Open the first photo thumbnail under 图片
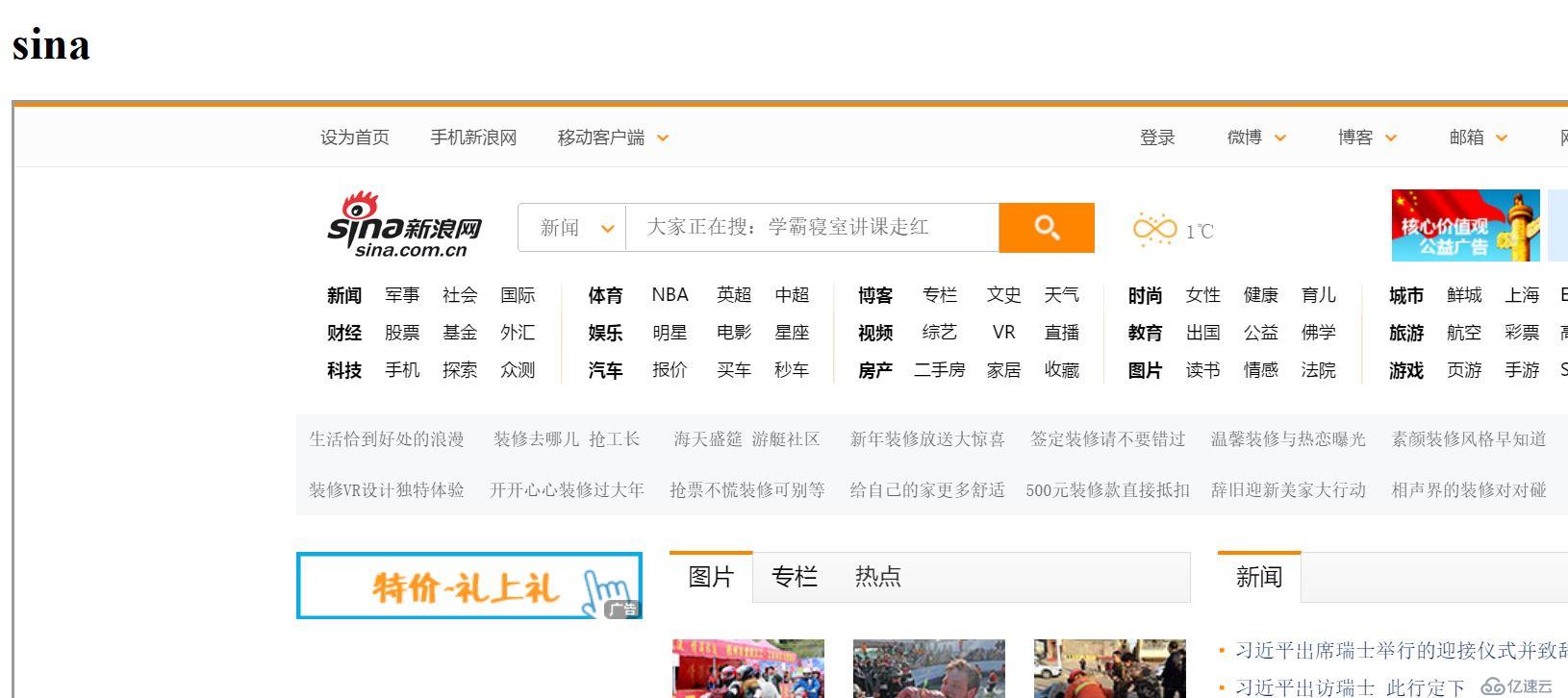This screenshot has height=698, width=1568. (x=748, y=668)
